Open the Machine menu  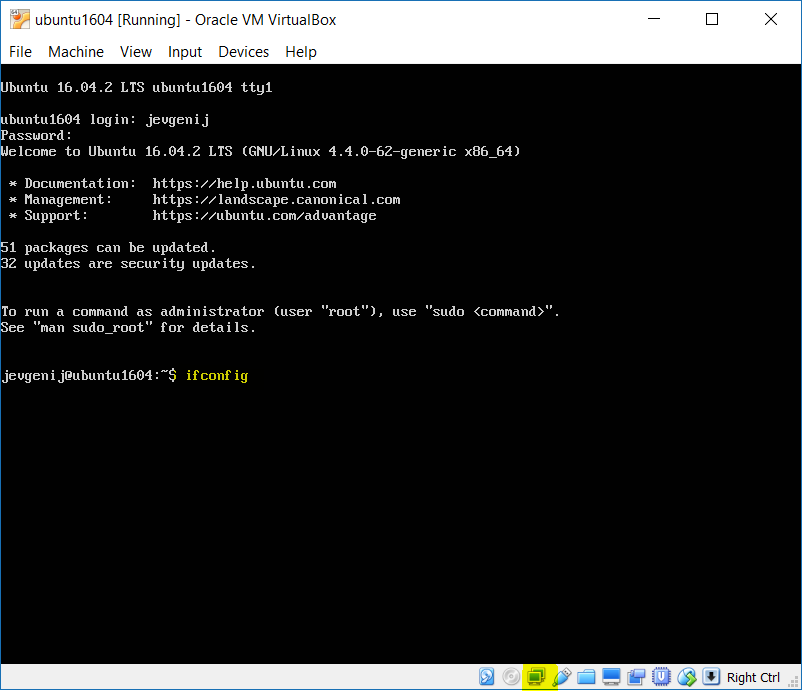point(76,52)
